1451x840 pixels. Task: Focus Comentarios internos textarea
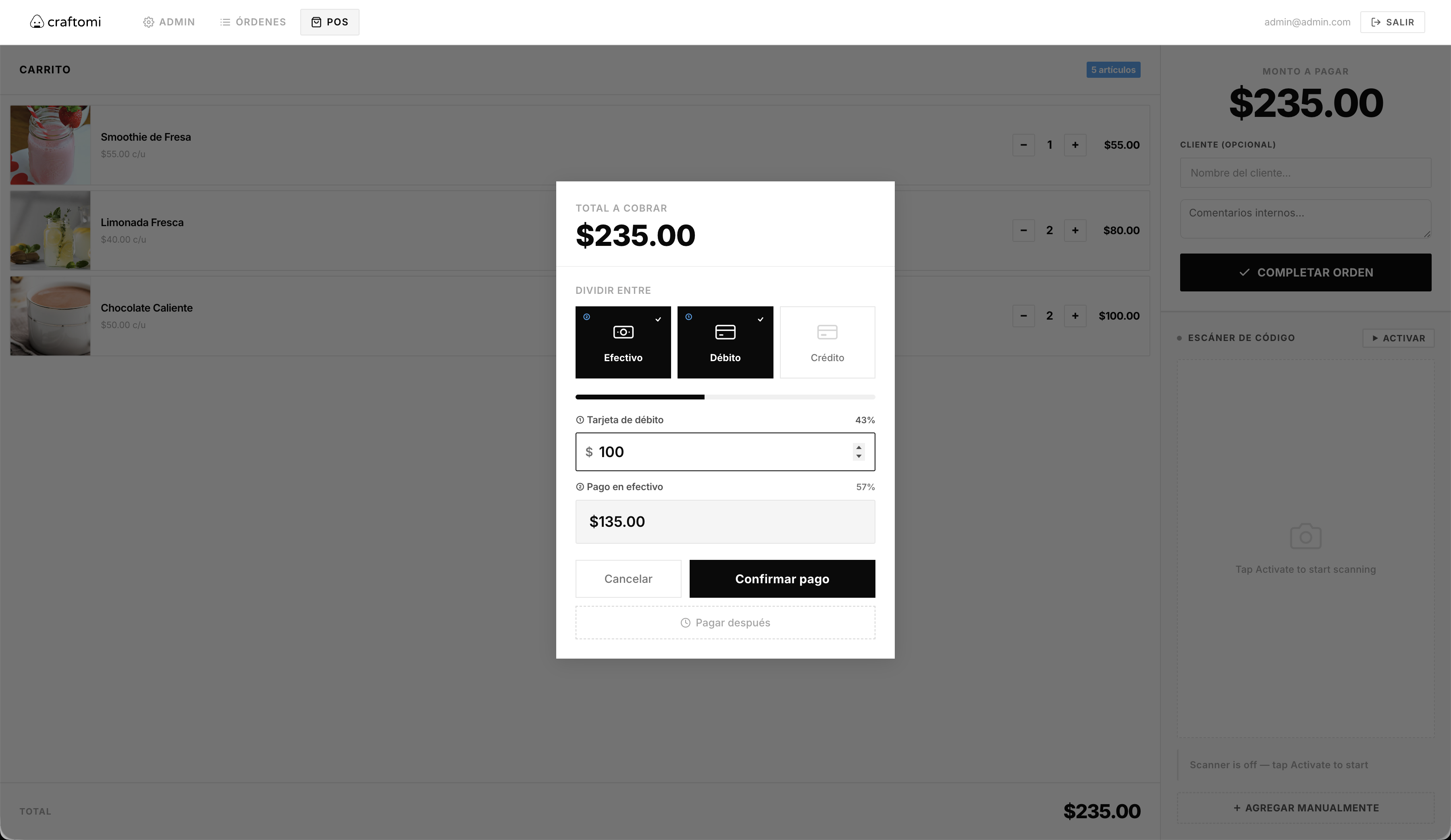[x=1305, y=219]
